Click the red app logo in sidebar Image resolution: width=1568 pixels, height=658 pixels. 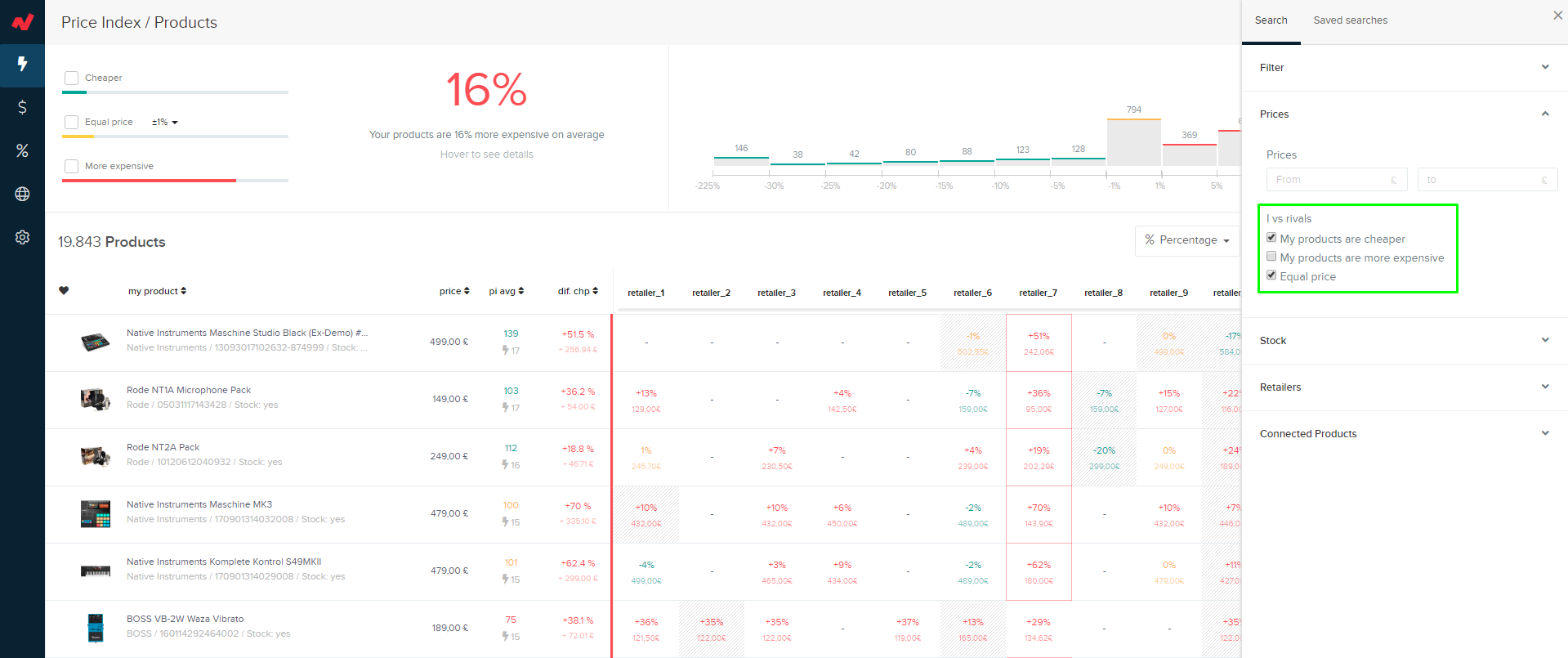pos(22,21)
